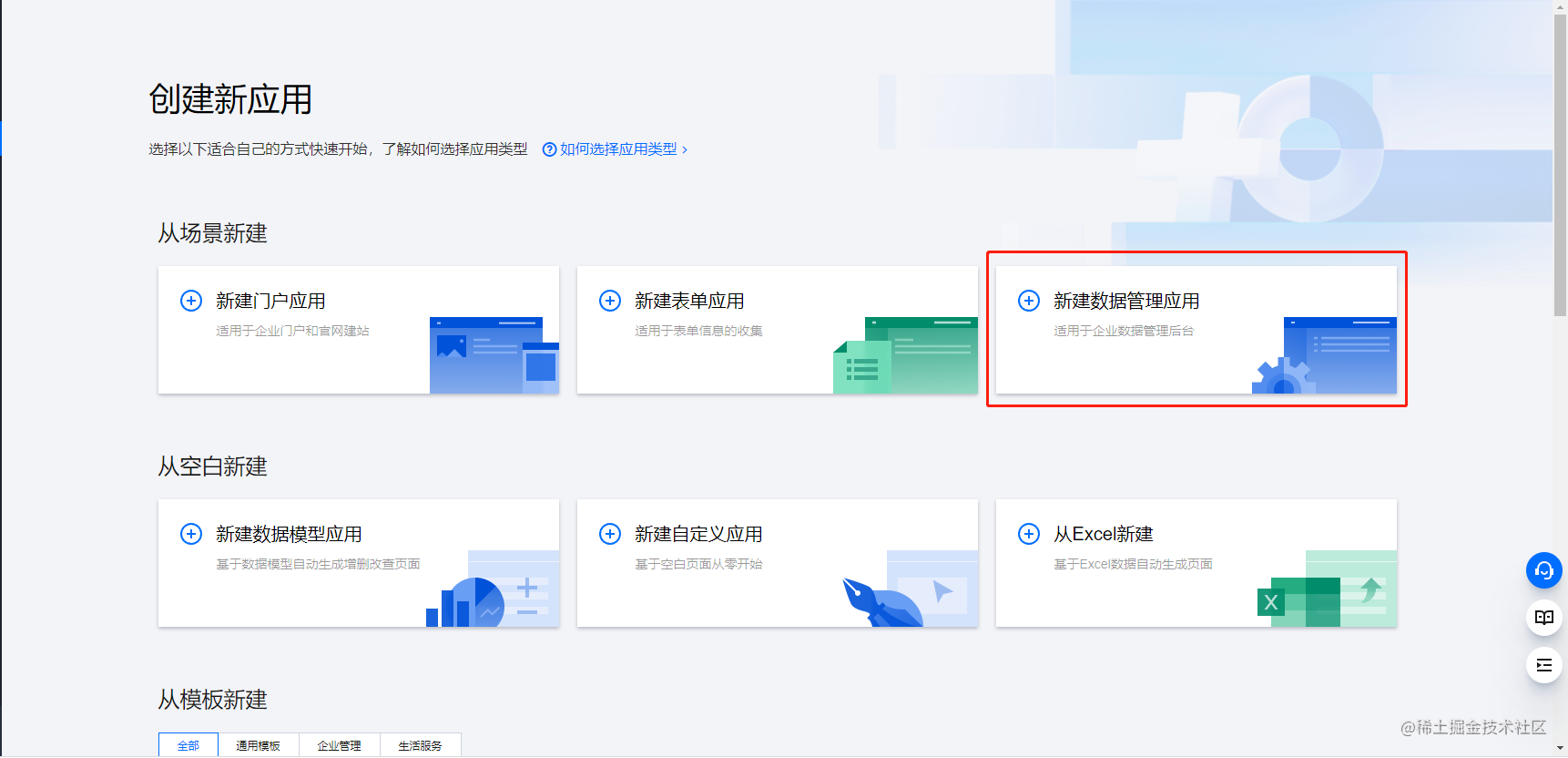Viewport: 1568px width, 758px height.
Task: Switch to 全部 template tab
Action: [188, 745]
